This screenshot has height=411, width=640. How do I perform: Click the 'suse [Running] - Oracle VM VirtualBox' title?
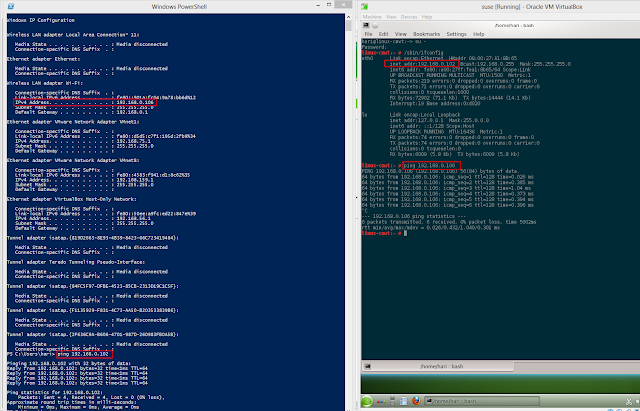pyautogui.click(x=532, y=7)
